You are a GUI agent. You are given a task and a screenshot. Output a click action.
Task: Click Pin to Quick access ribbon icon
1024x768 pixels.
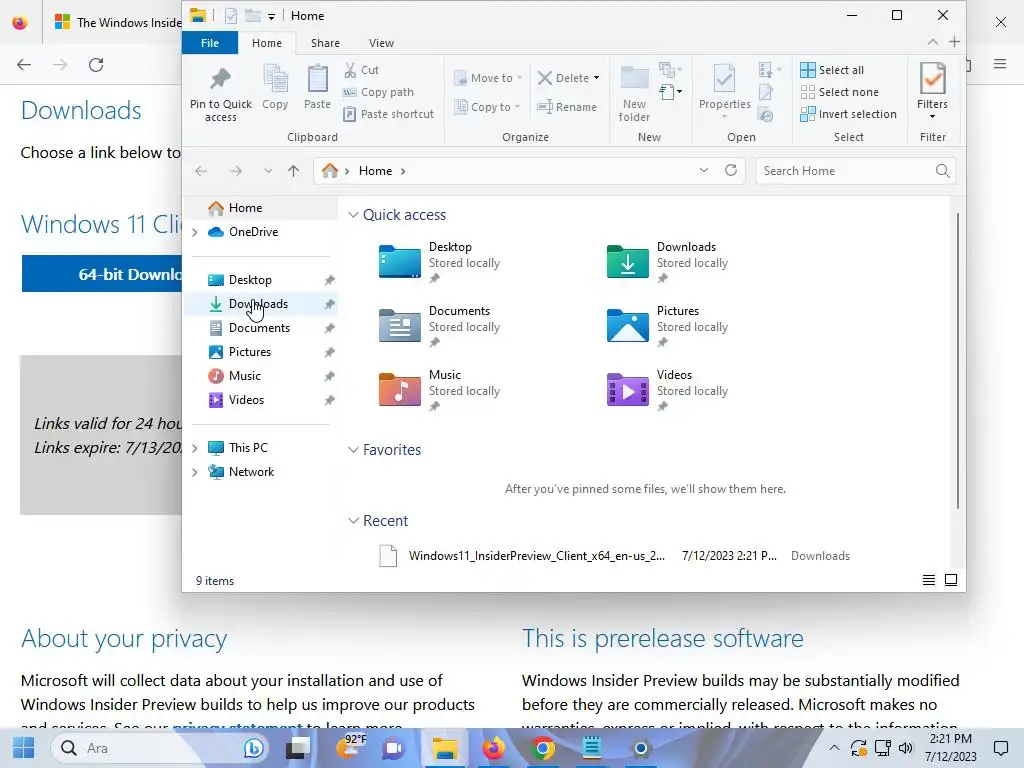(x=221, y=93)
